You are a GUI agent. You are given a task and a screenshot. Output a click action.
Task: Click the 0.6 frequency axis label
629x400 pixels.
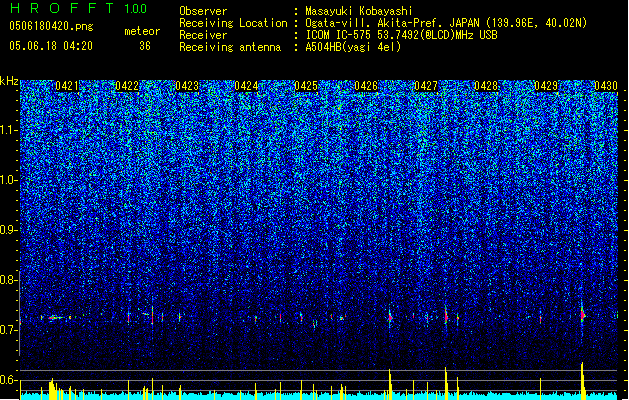pyautogui.click(x=8, y=380)
